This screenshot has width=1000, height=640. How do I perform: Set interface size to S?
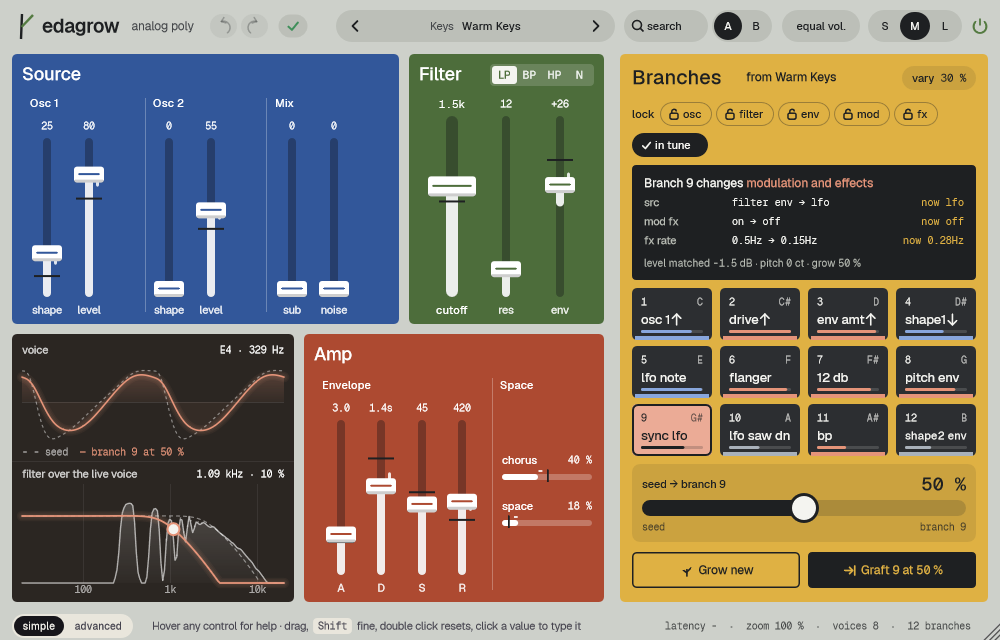coord(885,26)
